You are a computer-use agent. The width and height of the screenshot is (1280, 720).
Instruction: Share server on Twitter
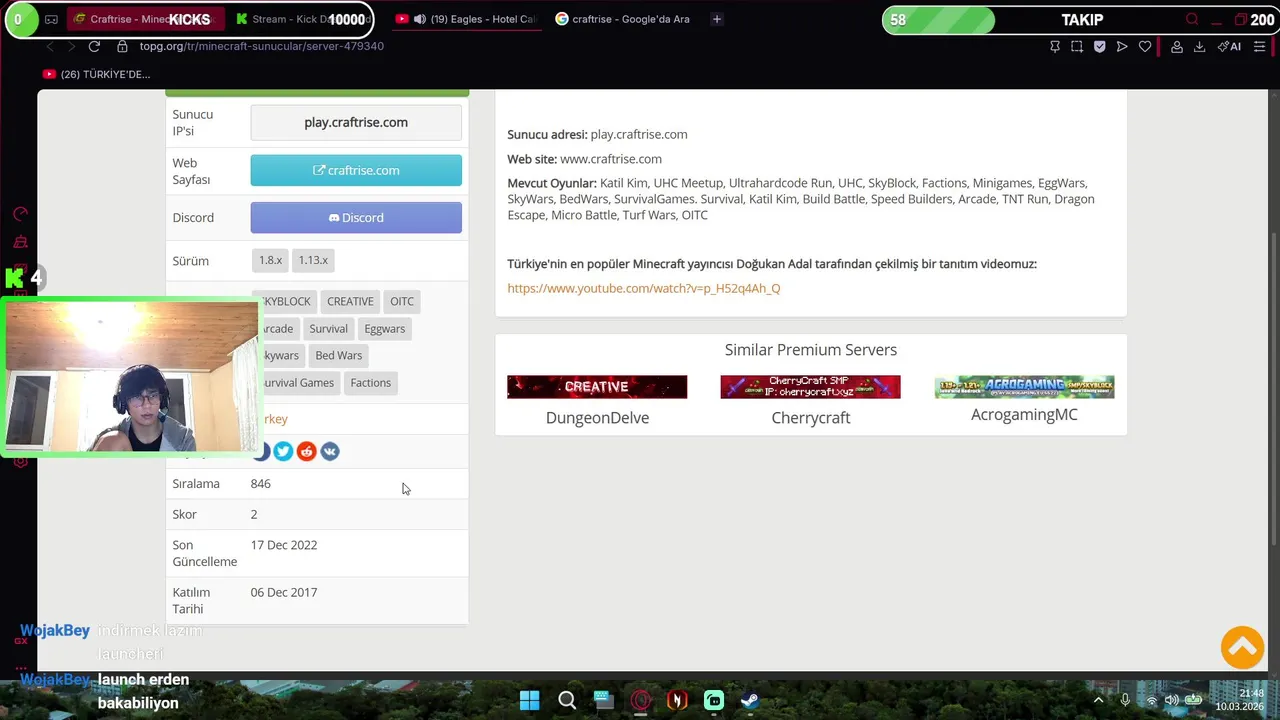[283, 452]
